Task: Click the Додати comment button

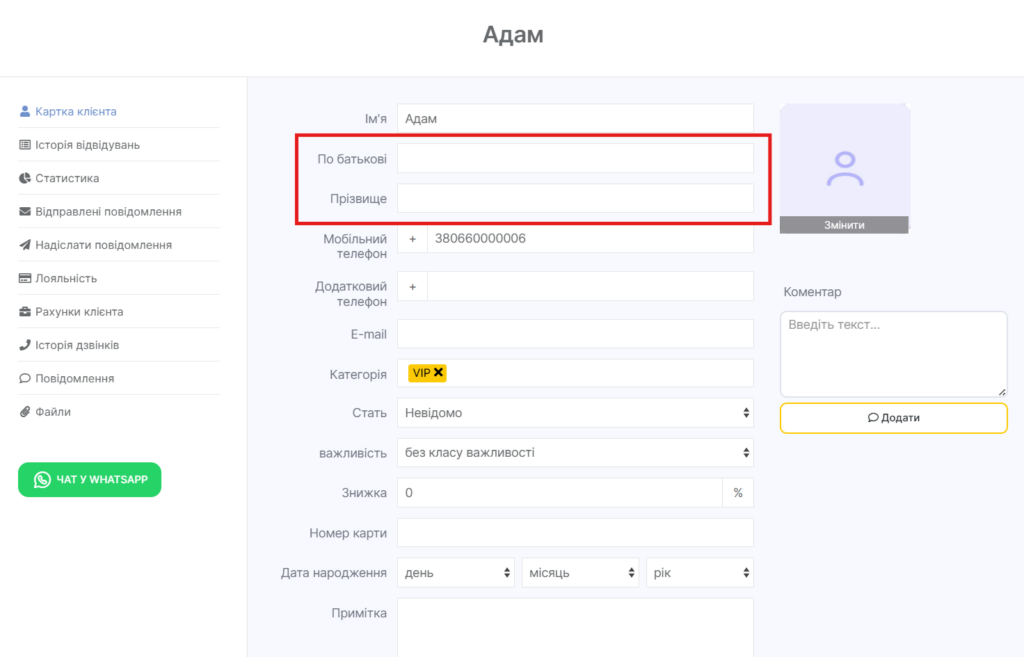Action: click(893, 418)
